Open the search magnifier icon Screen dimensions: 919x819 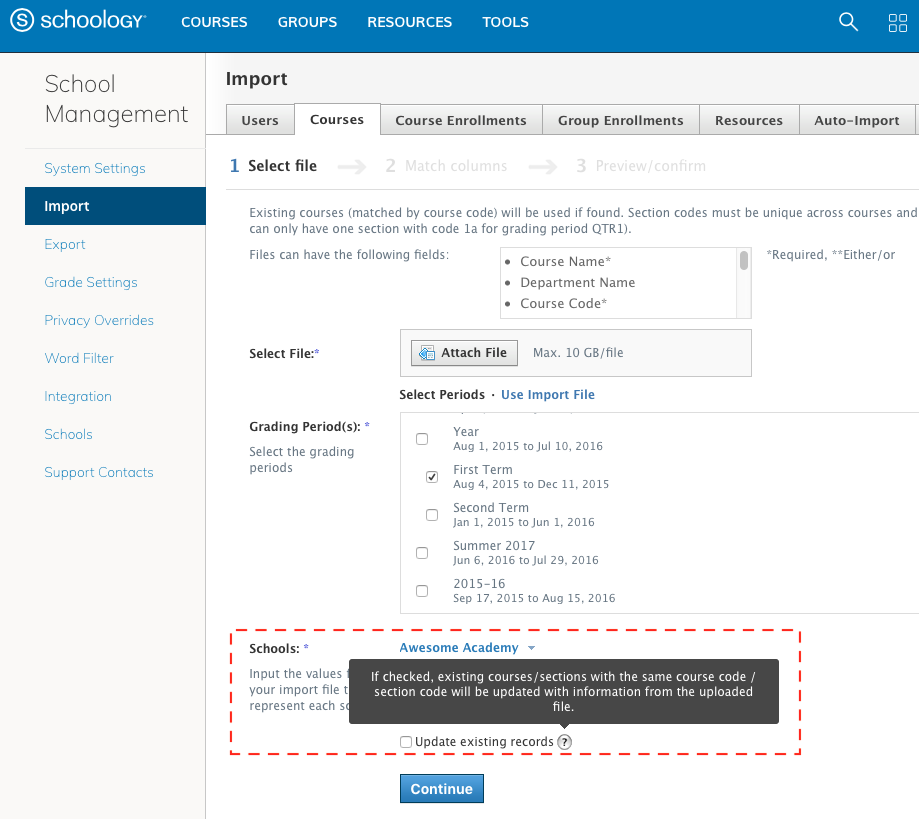click(x=848, y=22)
